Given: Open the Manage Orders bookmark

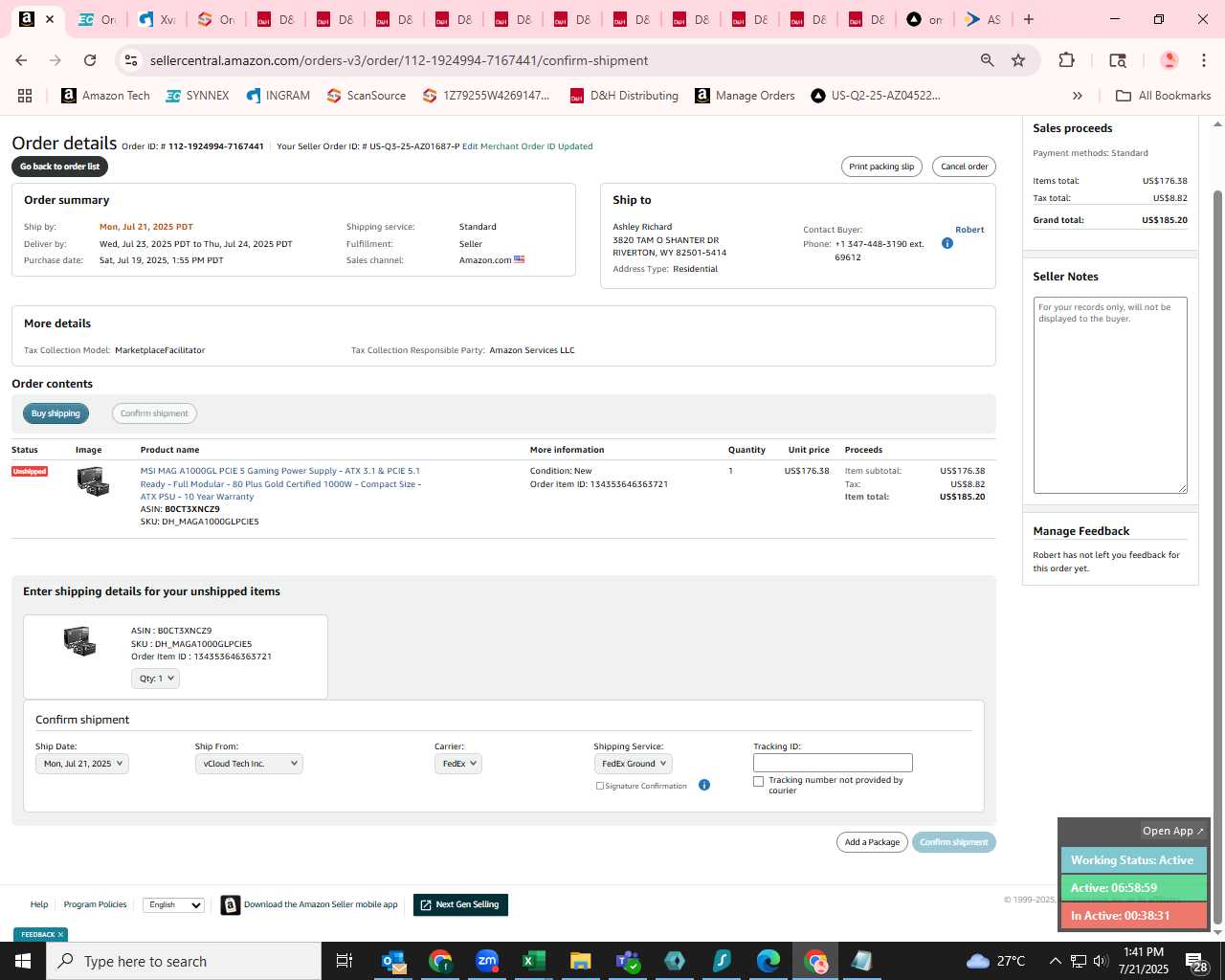Looking at the screenshot, I should click(x=745, y=96).
